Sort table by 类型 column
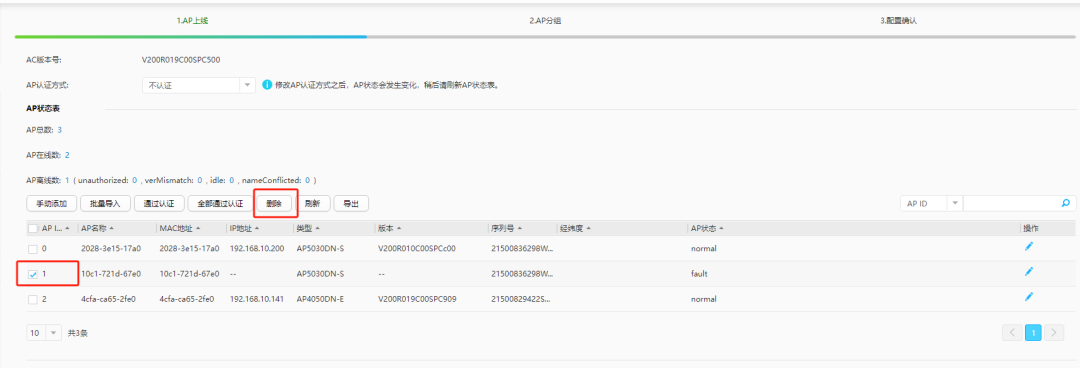Screen dimensions: 1080x368 click(x=318, y=228)
